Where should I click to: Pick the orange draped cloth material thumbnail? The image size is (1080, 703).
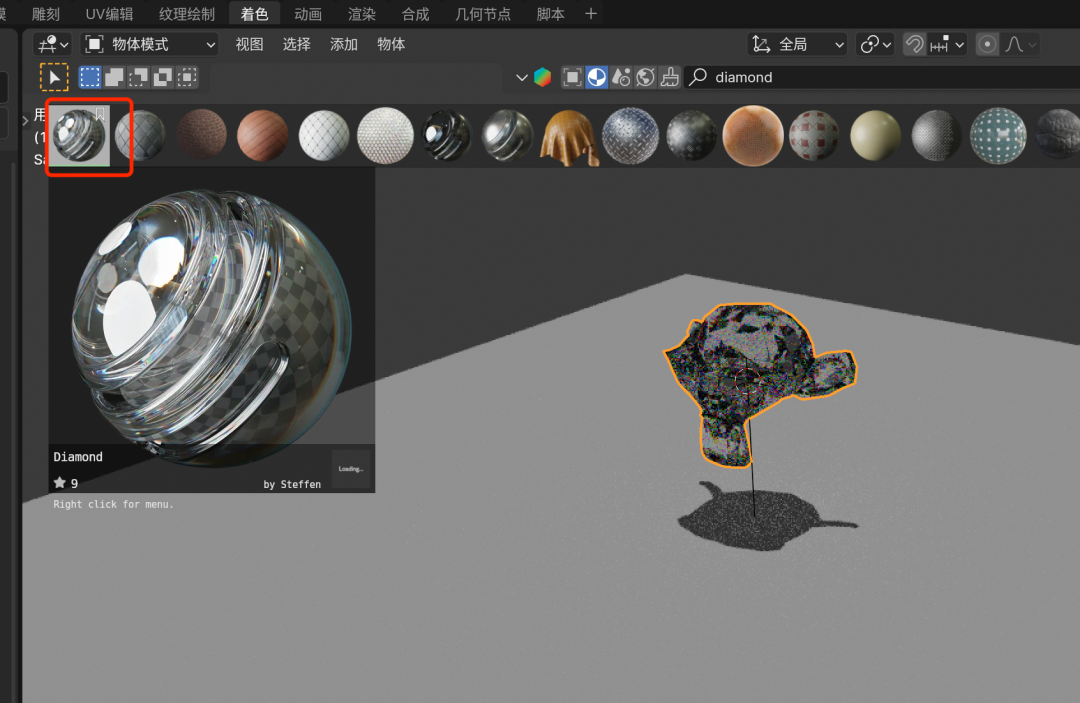(x=569, y=135)
